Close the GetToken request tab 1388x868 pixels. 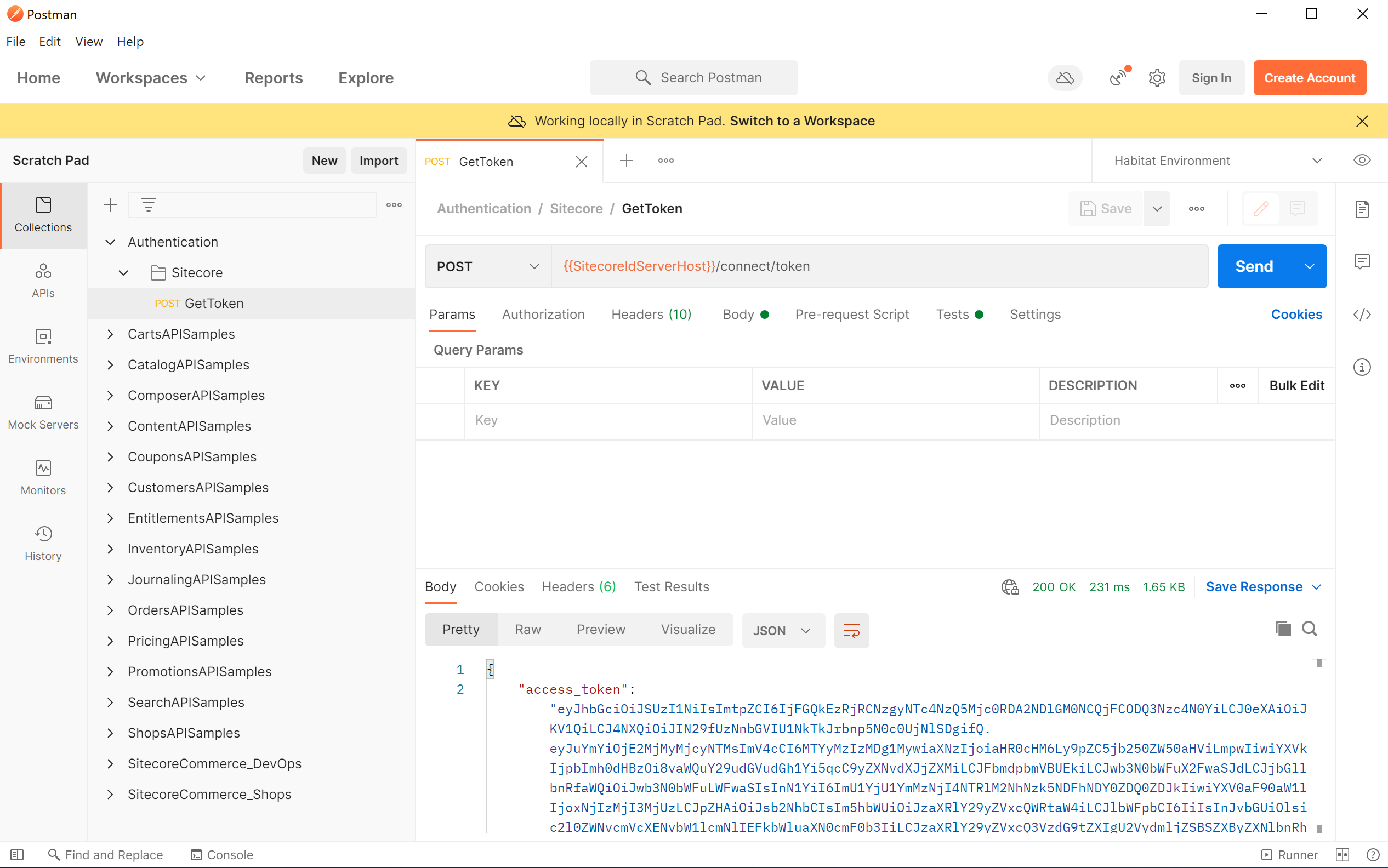[x=582, y=162]
